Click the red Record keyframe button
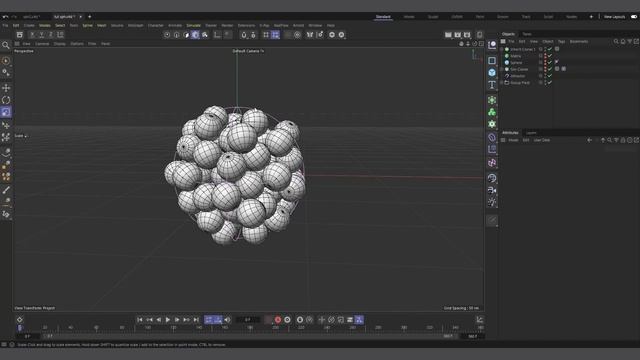 tap(278, 320)
